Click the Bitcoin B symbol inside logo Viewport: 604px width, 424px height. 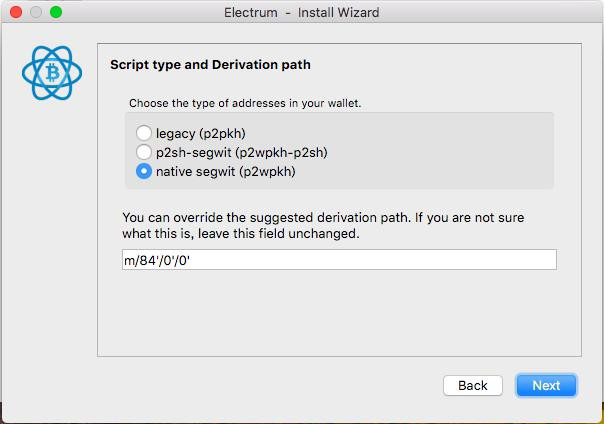click(52, 73)
